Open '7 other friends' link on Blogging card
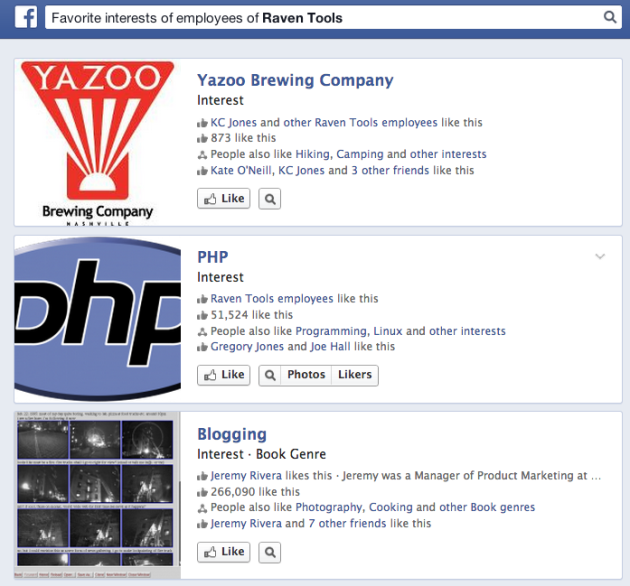The width and height of the screenshot is (630, 586). pyautogui.click(x=348, y=524)
